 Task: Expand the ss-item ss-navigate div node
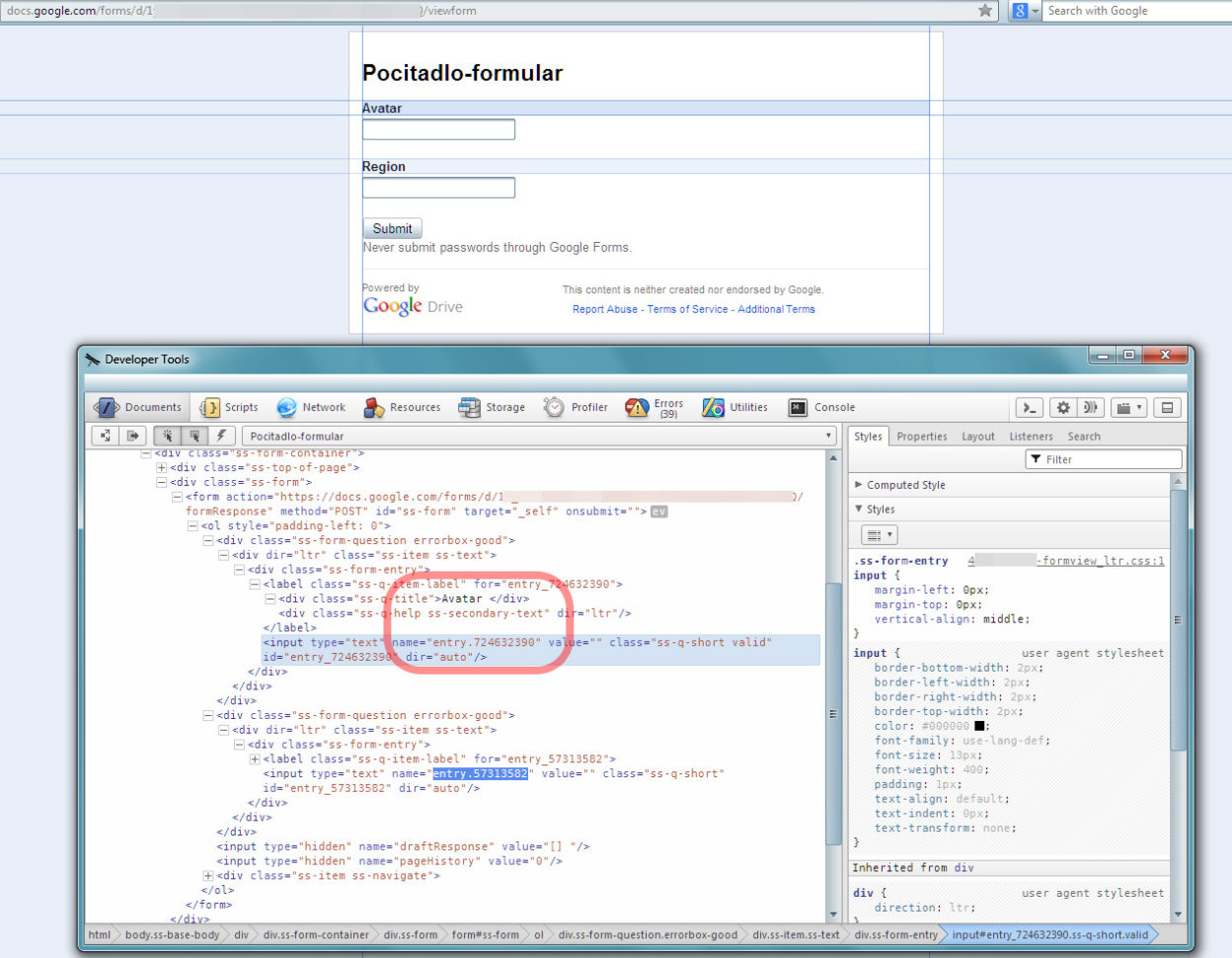pos(207,876)
